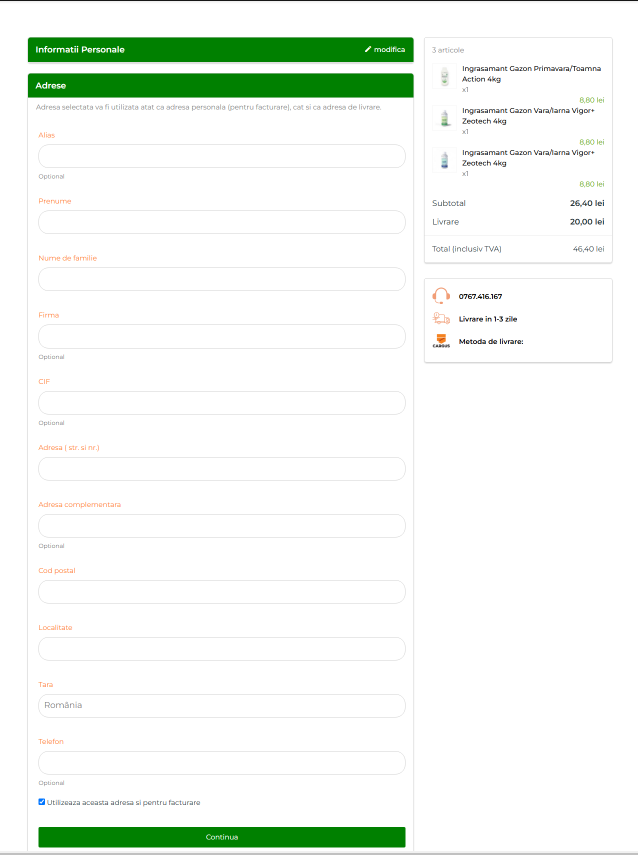Click the Prenume field label
638x855 pixels.
(x=55, y=201)
